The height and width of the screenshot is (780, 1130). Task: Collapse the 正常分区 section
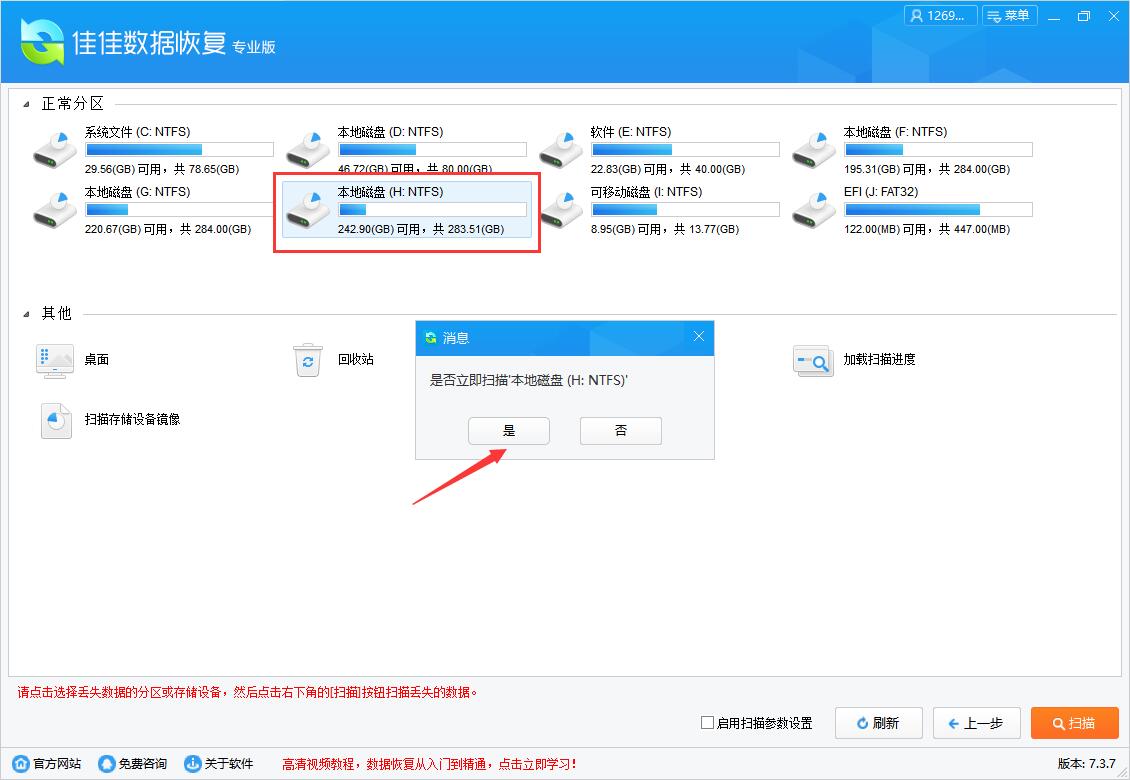coord(28,103)
